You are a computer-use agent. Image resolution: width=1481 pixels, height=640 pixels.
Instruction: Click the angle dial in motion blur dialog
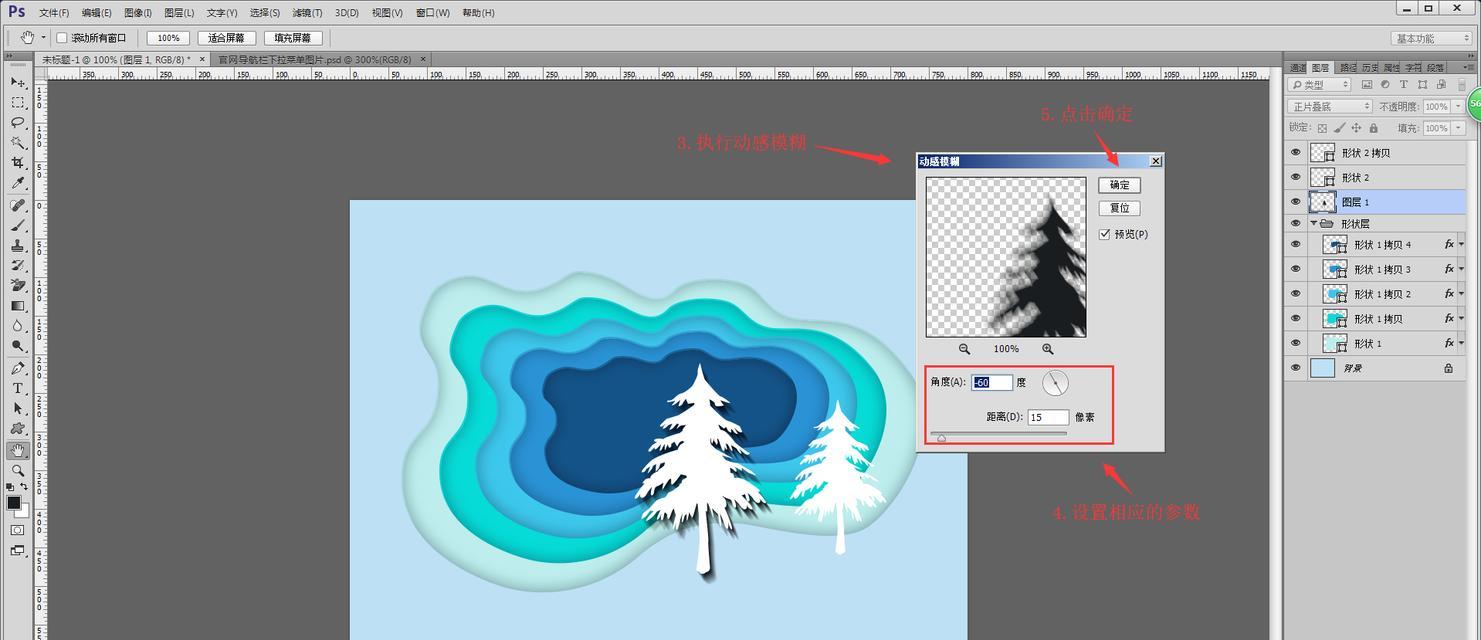pos(1055,383)
